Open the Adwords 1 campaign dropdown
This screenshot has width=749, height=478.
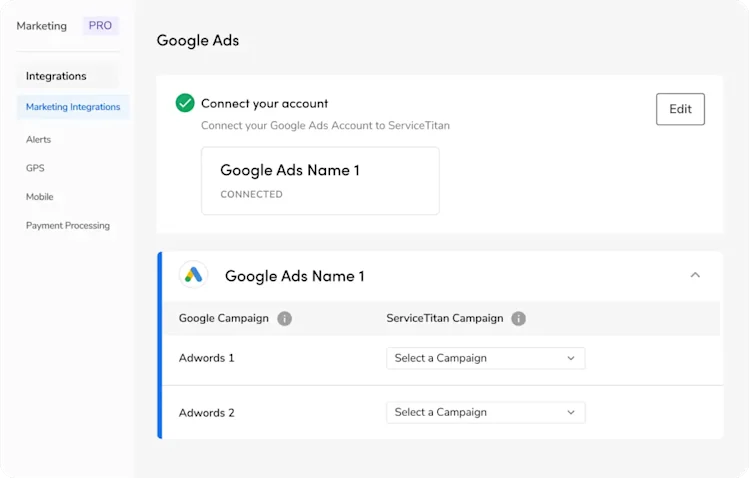pos(485,358)
